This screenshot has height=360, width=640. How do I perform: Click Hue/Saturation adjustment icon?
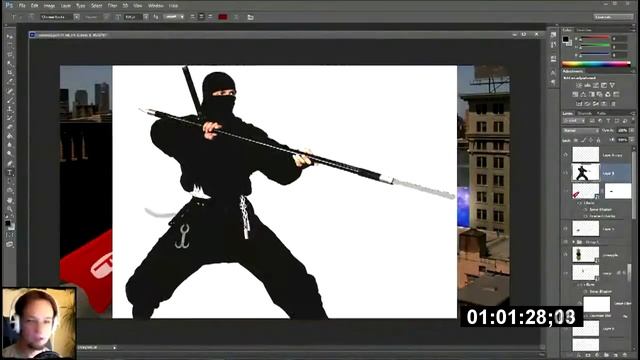click(x=575, y=94)
